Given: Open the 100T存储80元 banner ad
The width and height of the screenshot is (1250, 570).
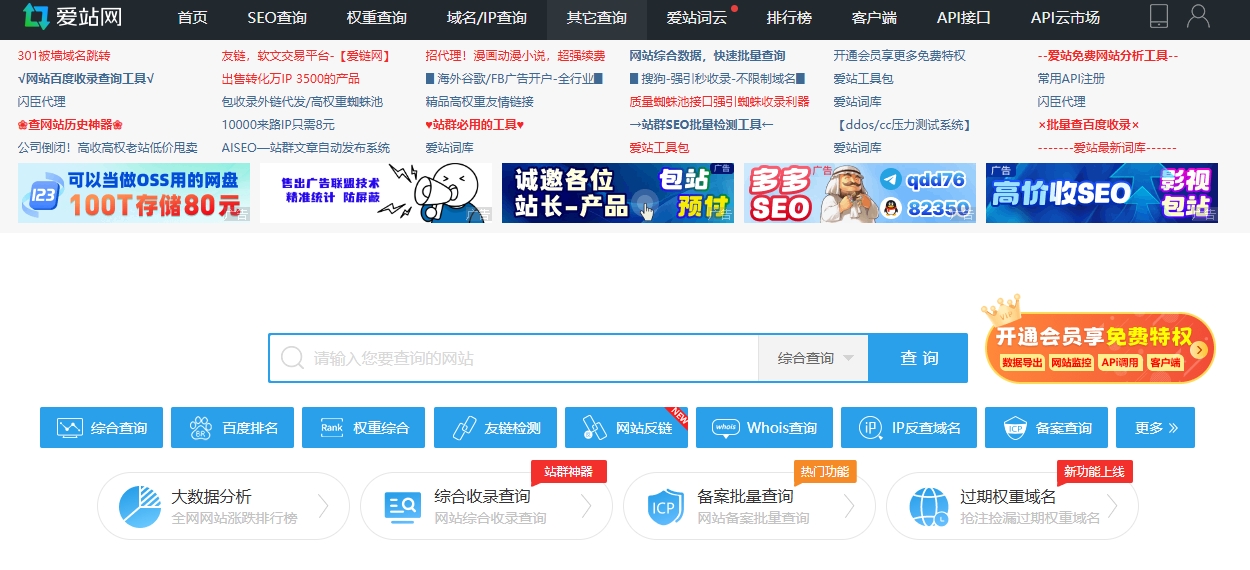Looking at the screenshot, I should [x=134, y=193].
